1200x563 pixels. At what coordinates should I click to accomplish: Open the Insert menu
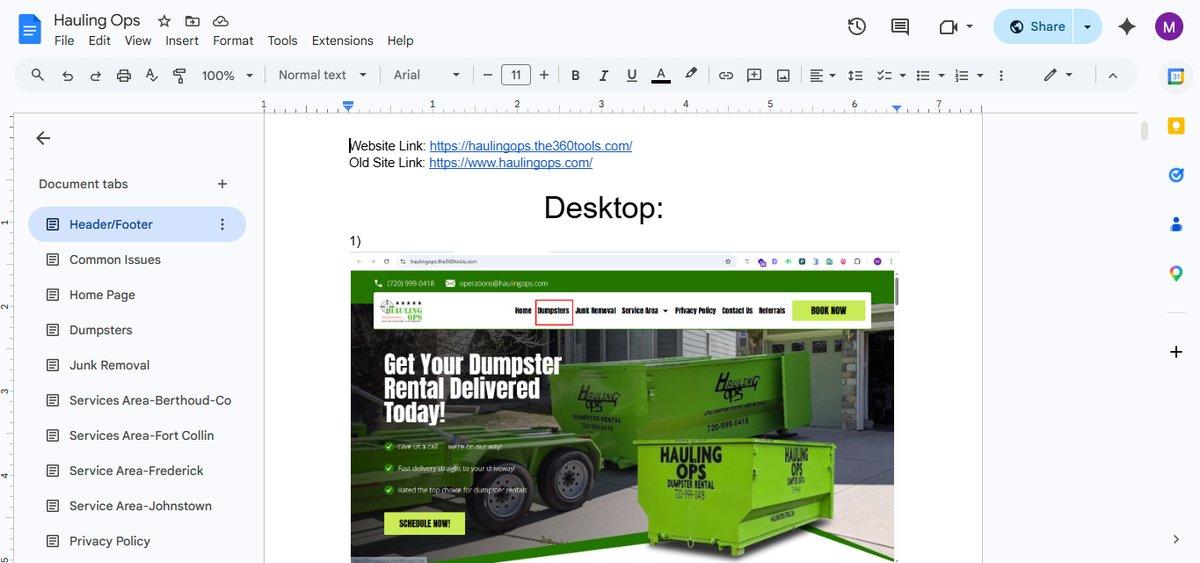182,41
